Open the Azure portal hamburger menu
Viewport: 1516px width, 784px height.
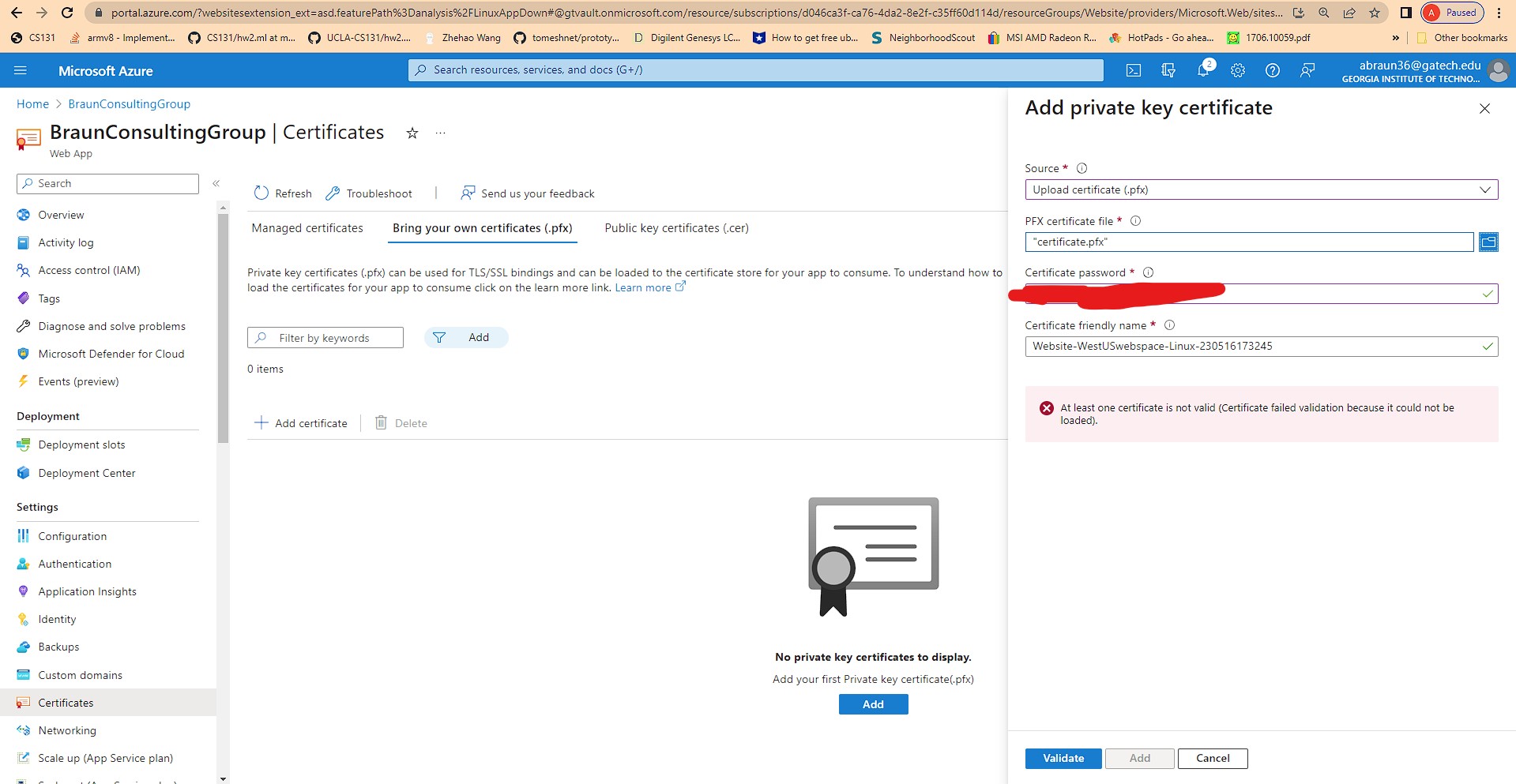click(21, 70)
